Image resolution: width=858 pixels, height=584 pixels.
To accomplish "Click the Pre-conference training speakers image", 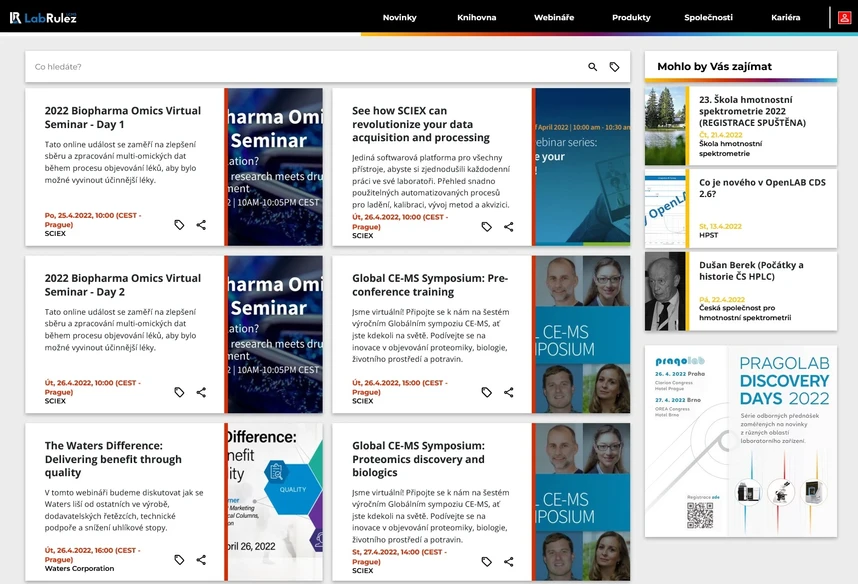I will (x=583, y=334).
